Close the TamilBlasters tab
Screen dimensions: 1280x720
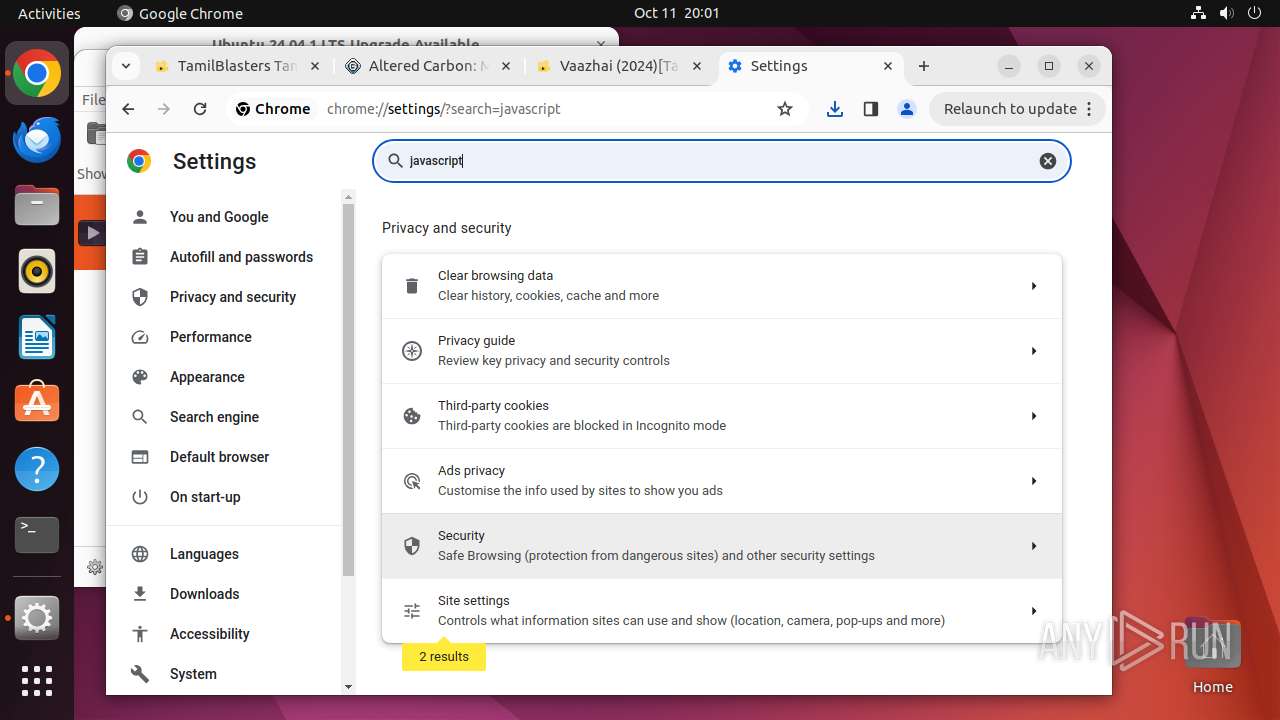pyautogui.click(x=314, y=66)
